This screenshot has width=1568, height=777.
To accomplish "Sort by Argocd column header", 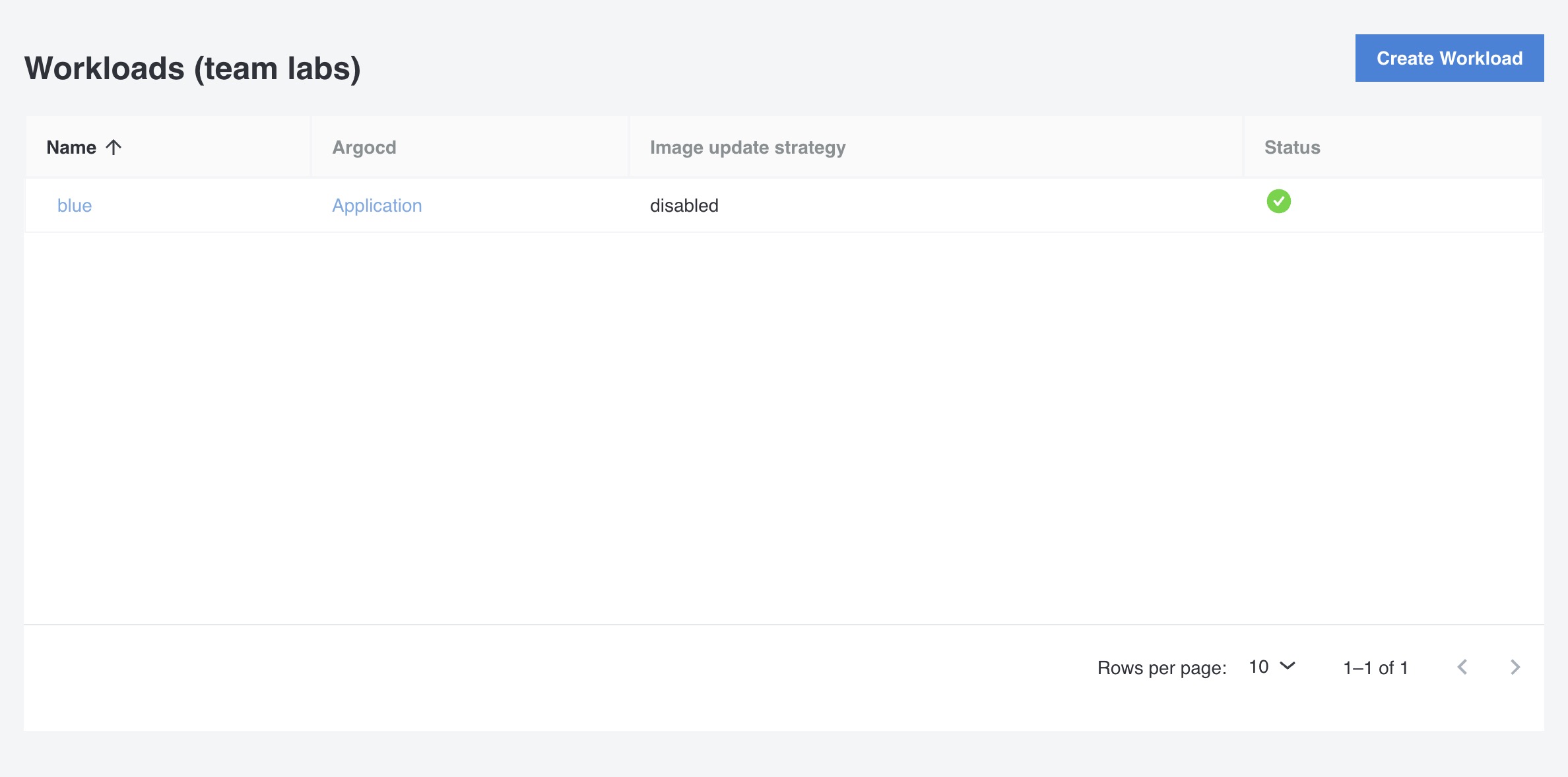I will click(364, 147).
